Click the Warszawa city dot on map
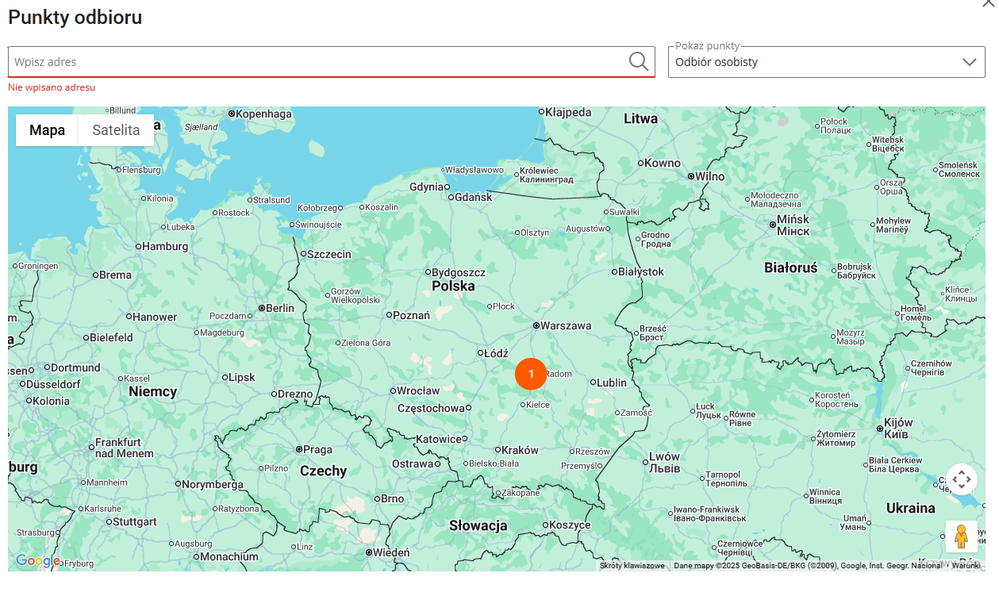Viewport: 999px width, 589px height. pos(537,326)
